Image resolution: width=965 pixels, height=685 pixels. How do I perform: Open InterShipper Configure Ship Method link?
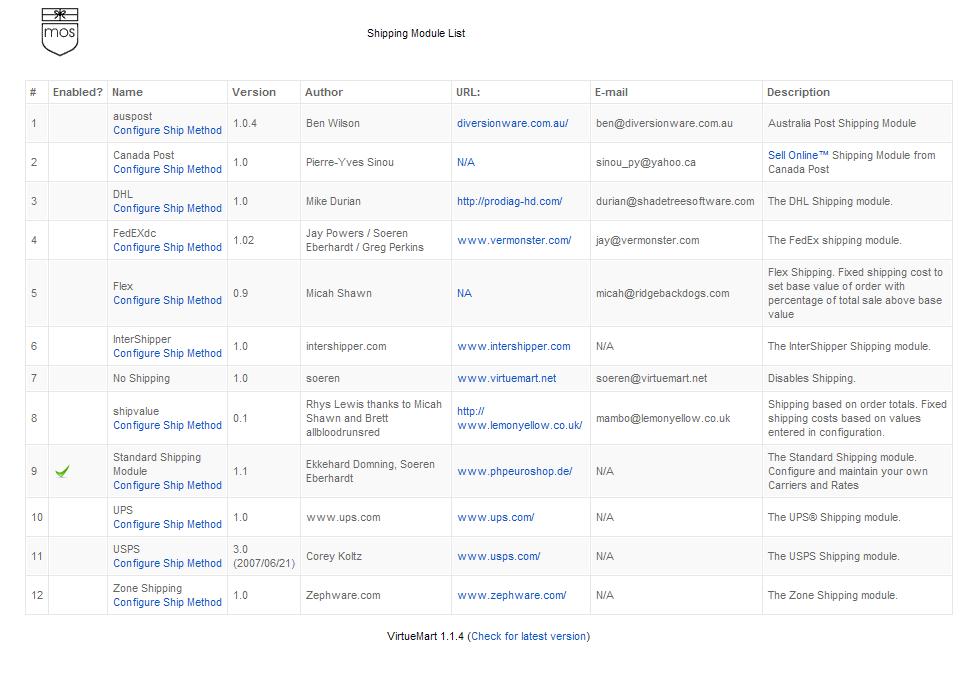pos(167,354)
